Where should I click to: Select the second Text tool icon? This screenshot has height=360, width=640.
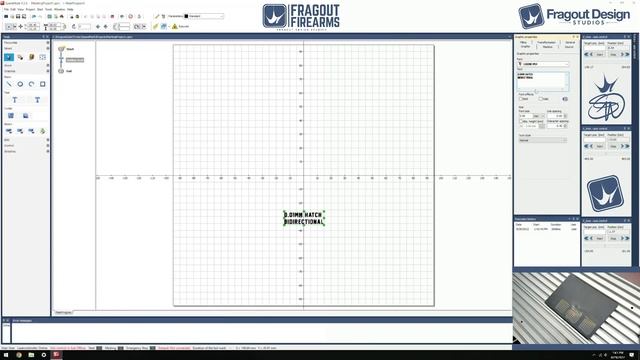coord(37,100)
